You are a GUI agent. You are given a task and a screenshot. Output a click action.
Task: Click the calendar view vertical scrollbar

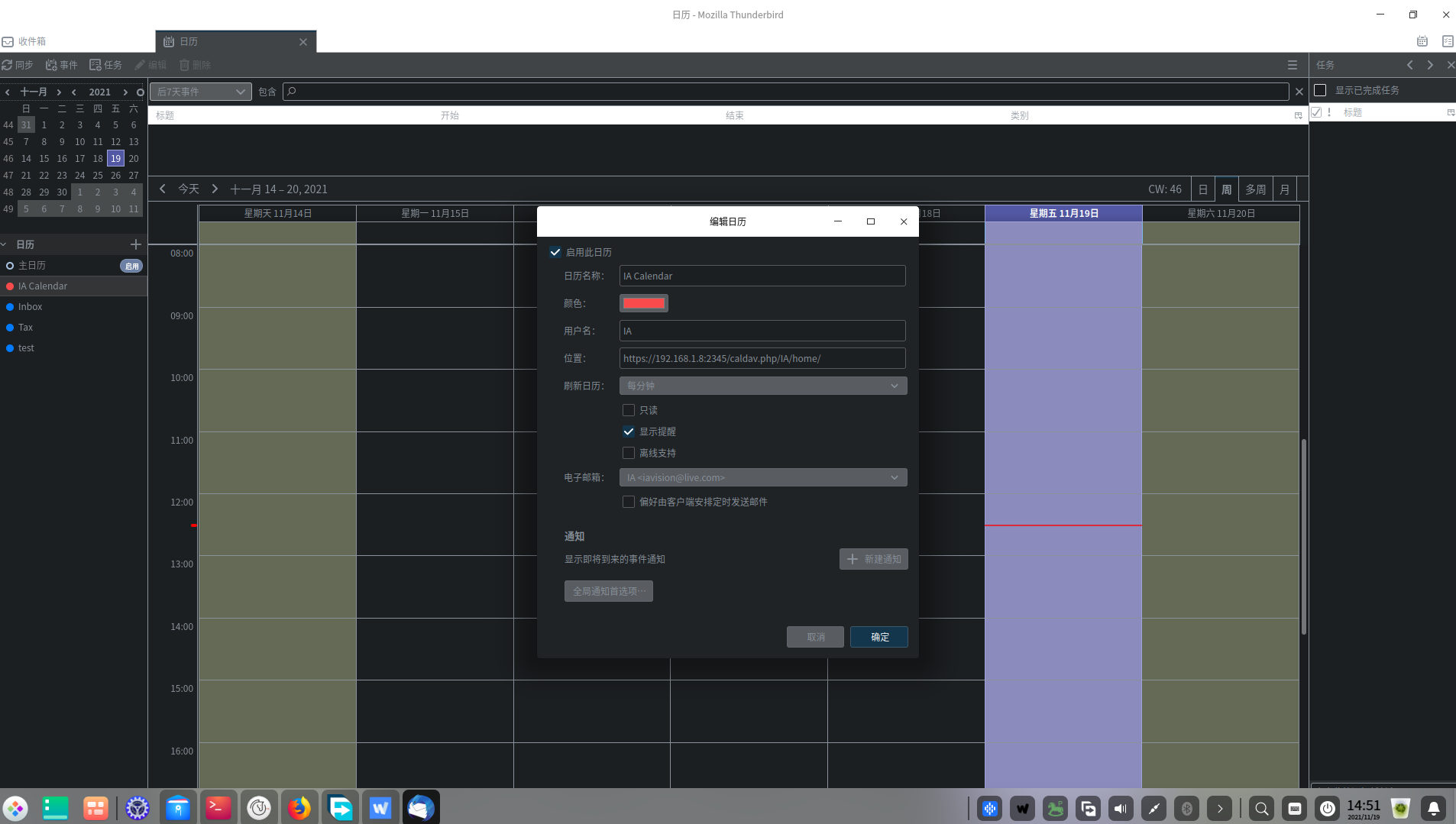[x=1304, y=536]
